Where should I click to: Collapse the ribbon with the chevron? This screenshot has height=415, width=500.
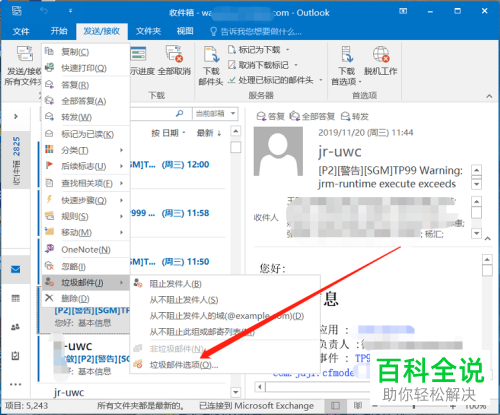[x=489, y=96]
